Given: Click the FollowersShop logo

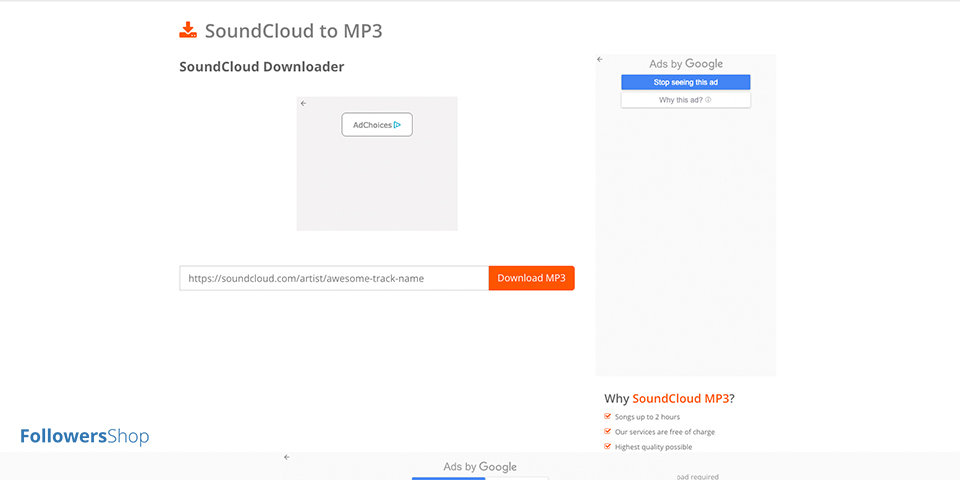Looking at the screenshot, I should 84,437.
